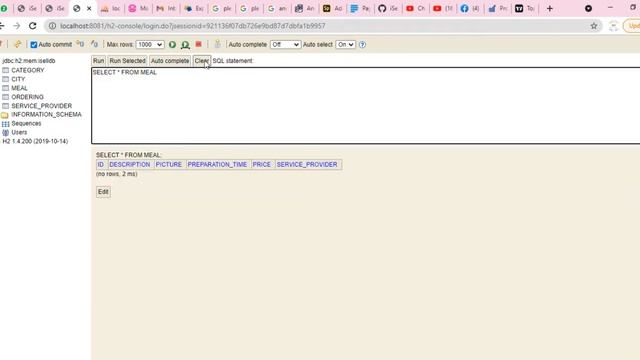This screenshot has height=360, width=640.
Task: Click the Clear button
Action: click(202, 61)
